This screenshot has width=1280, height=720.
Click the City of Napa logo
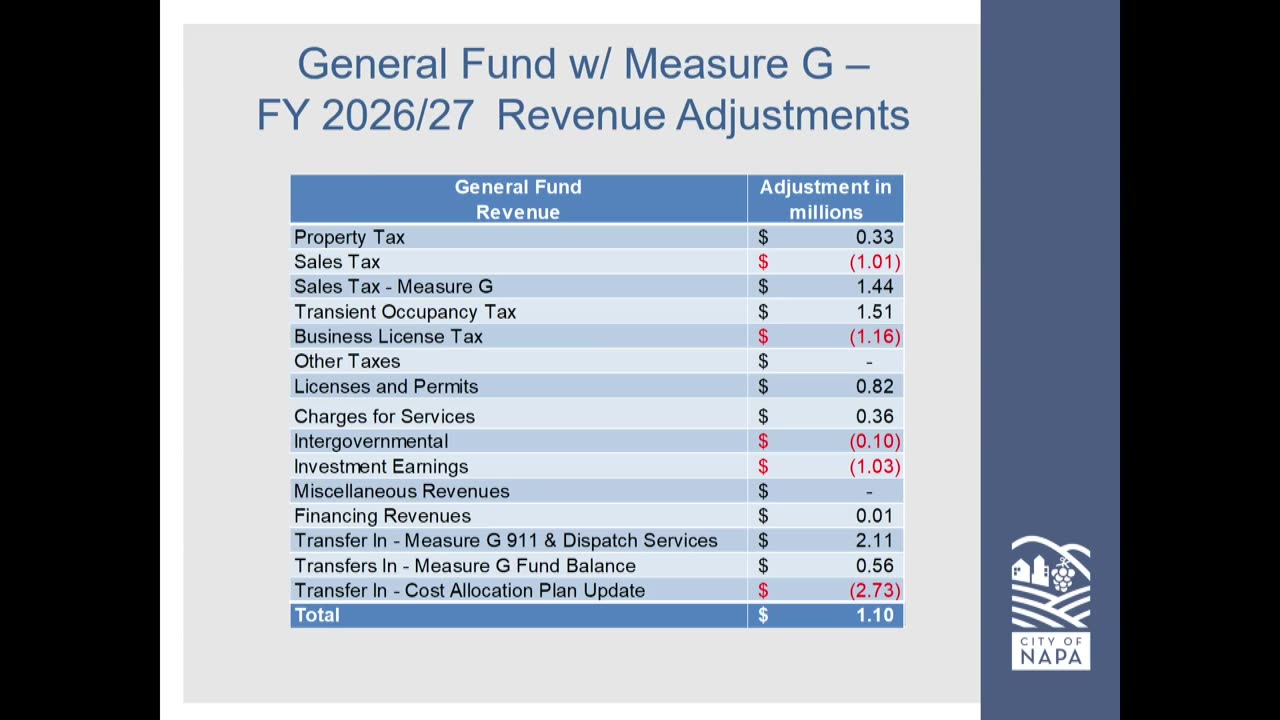coord(1050,603)
